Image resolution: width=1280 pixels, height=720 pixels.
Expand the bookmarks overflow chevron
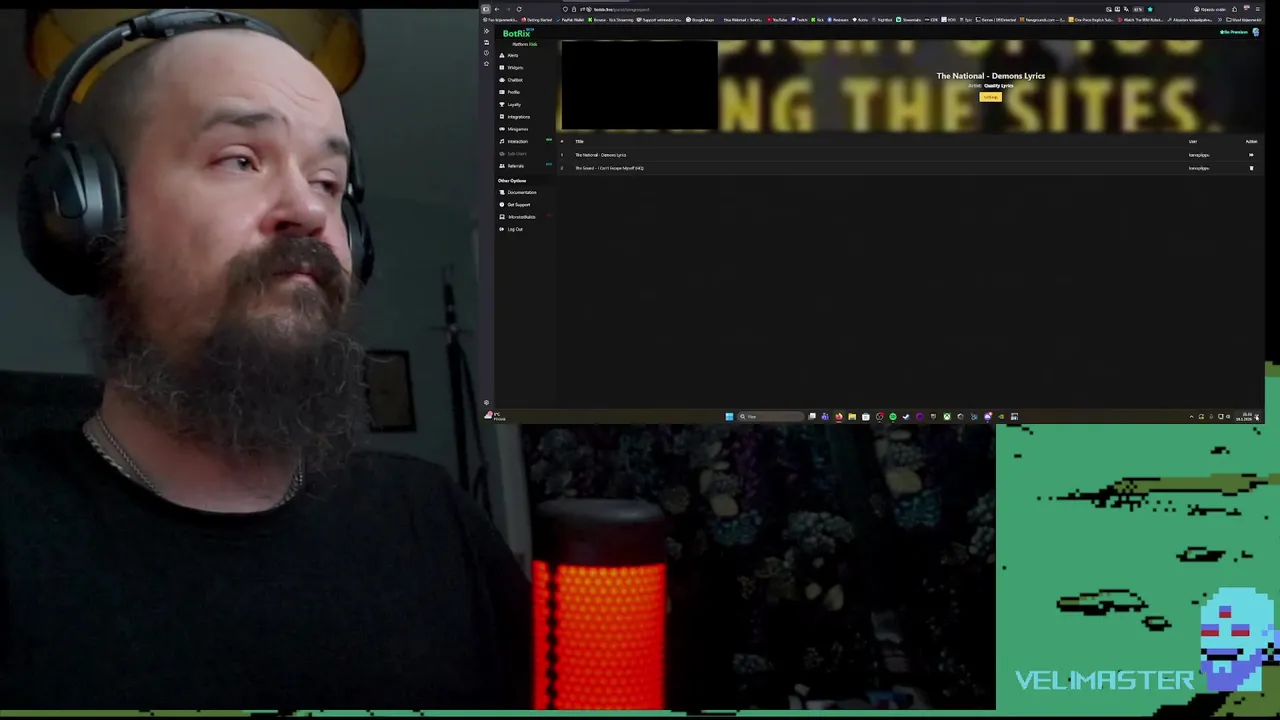point(1220,19)
